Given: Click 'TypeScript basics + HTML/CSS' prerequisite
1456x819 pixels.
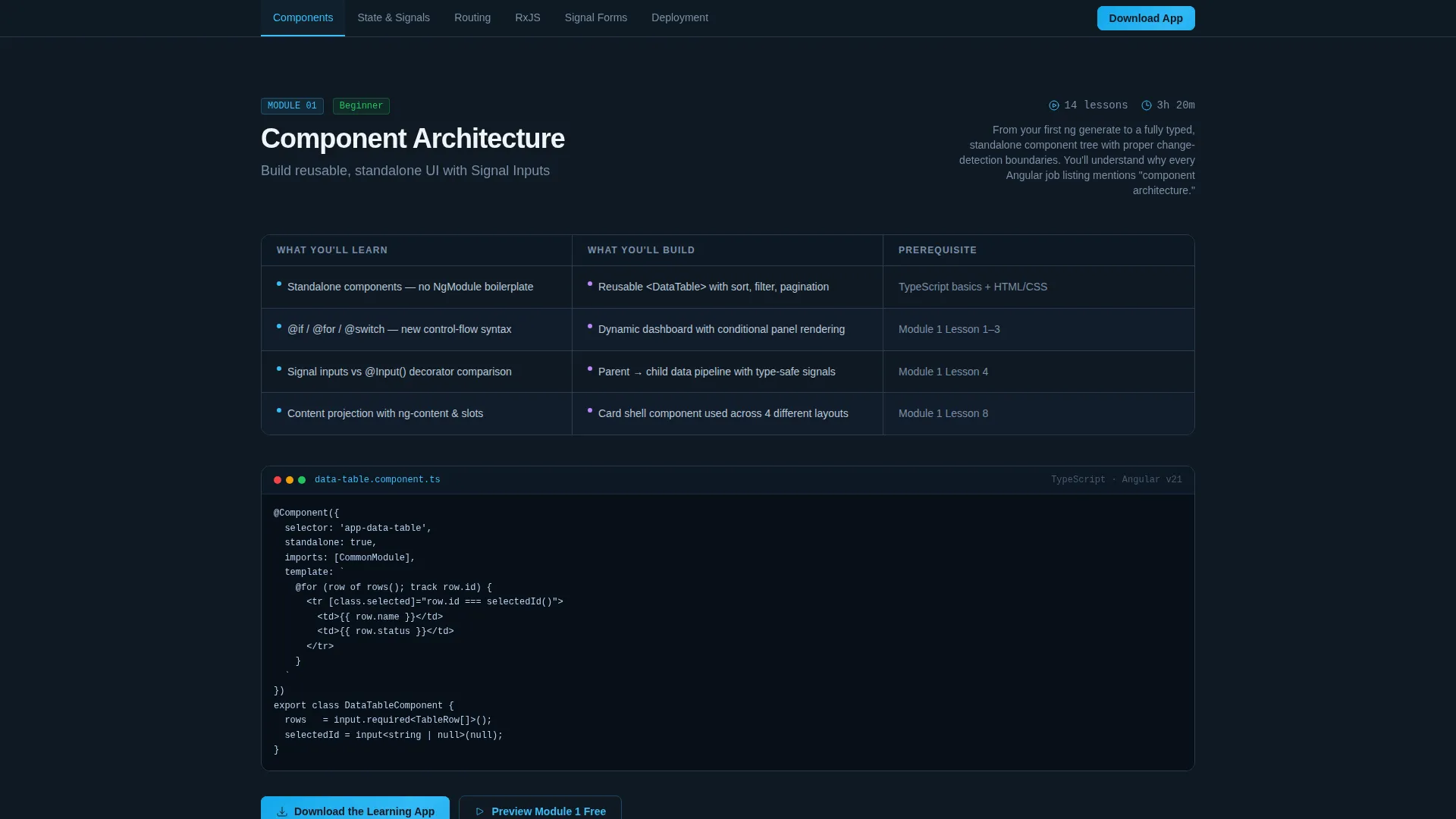Looking at the screenshot, I should 973,287.
